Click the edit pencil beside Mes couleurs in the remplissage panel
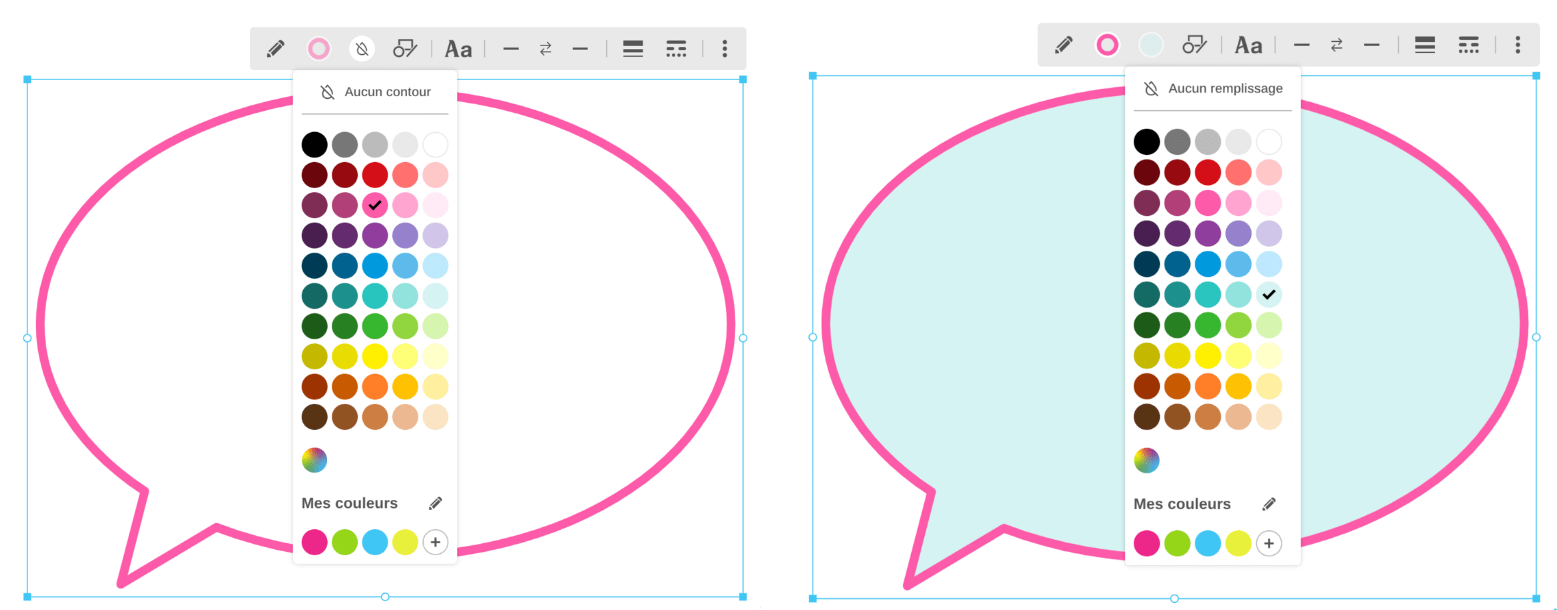The image size is (1557, 610). coord(1268,504)
